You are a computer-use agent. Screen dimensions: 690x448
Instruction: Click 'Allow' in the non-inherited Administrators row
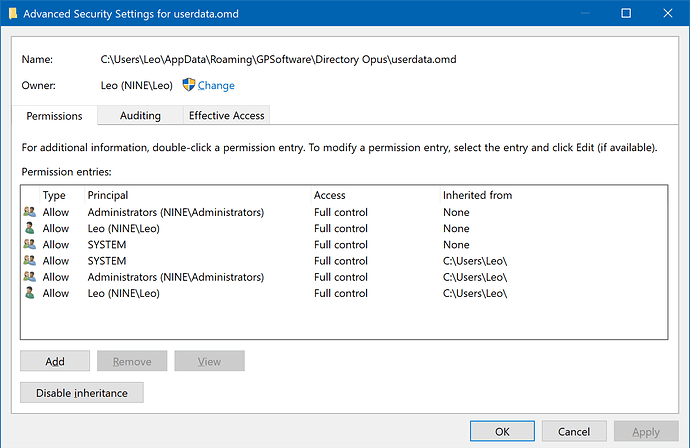[56, 212]
